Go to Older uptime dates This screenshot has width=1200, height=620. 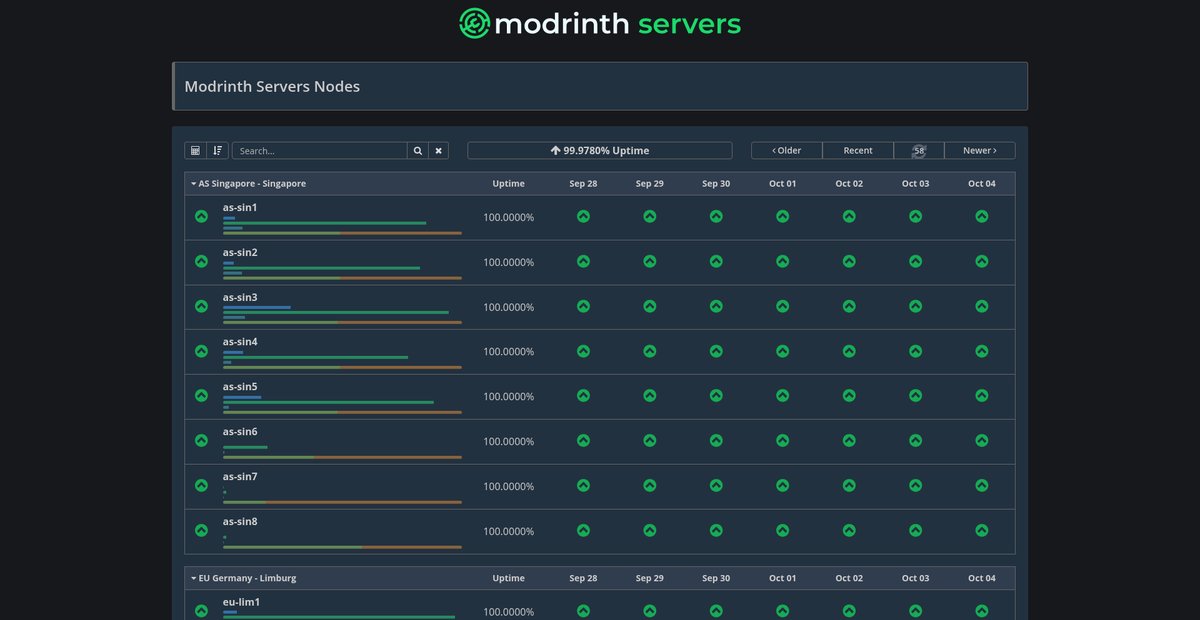point(787,150)
